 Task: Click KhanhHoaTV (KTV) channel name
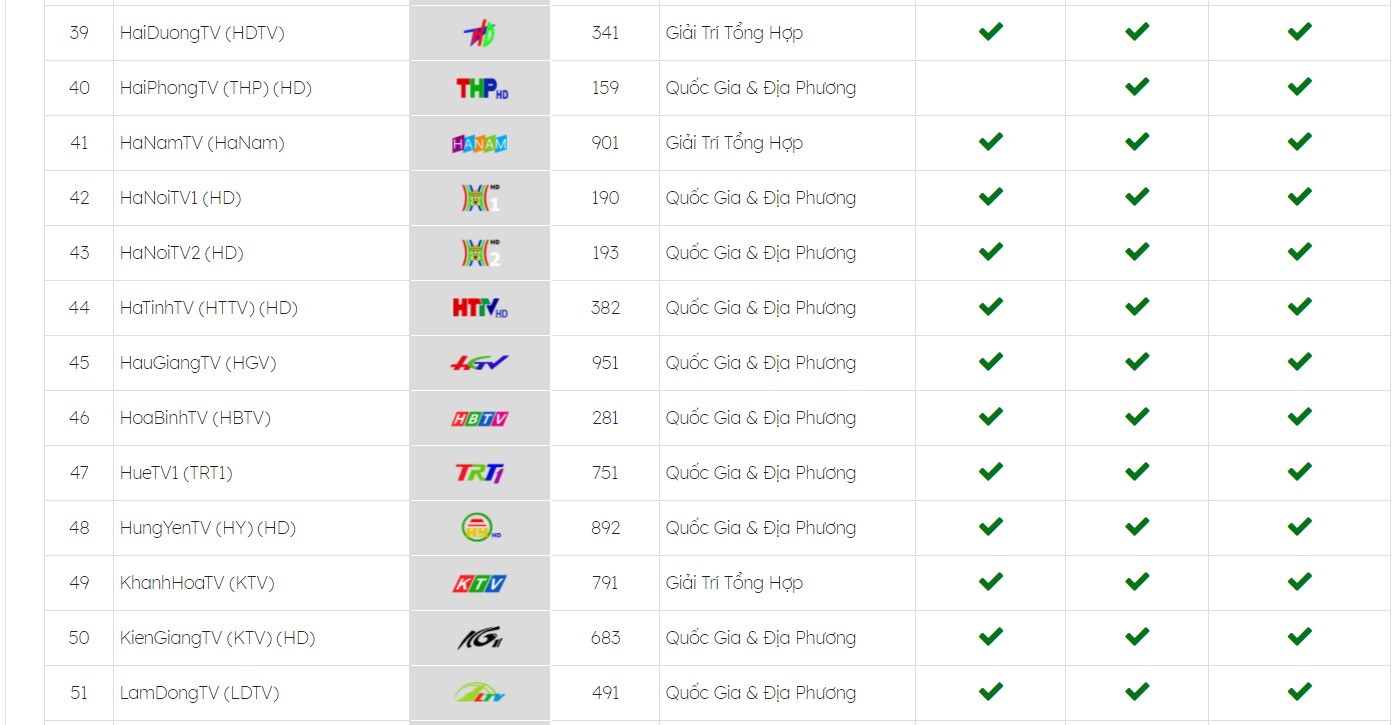tap(197, 583)
